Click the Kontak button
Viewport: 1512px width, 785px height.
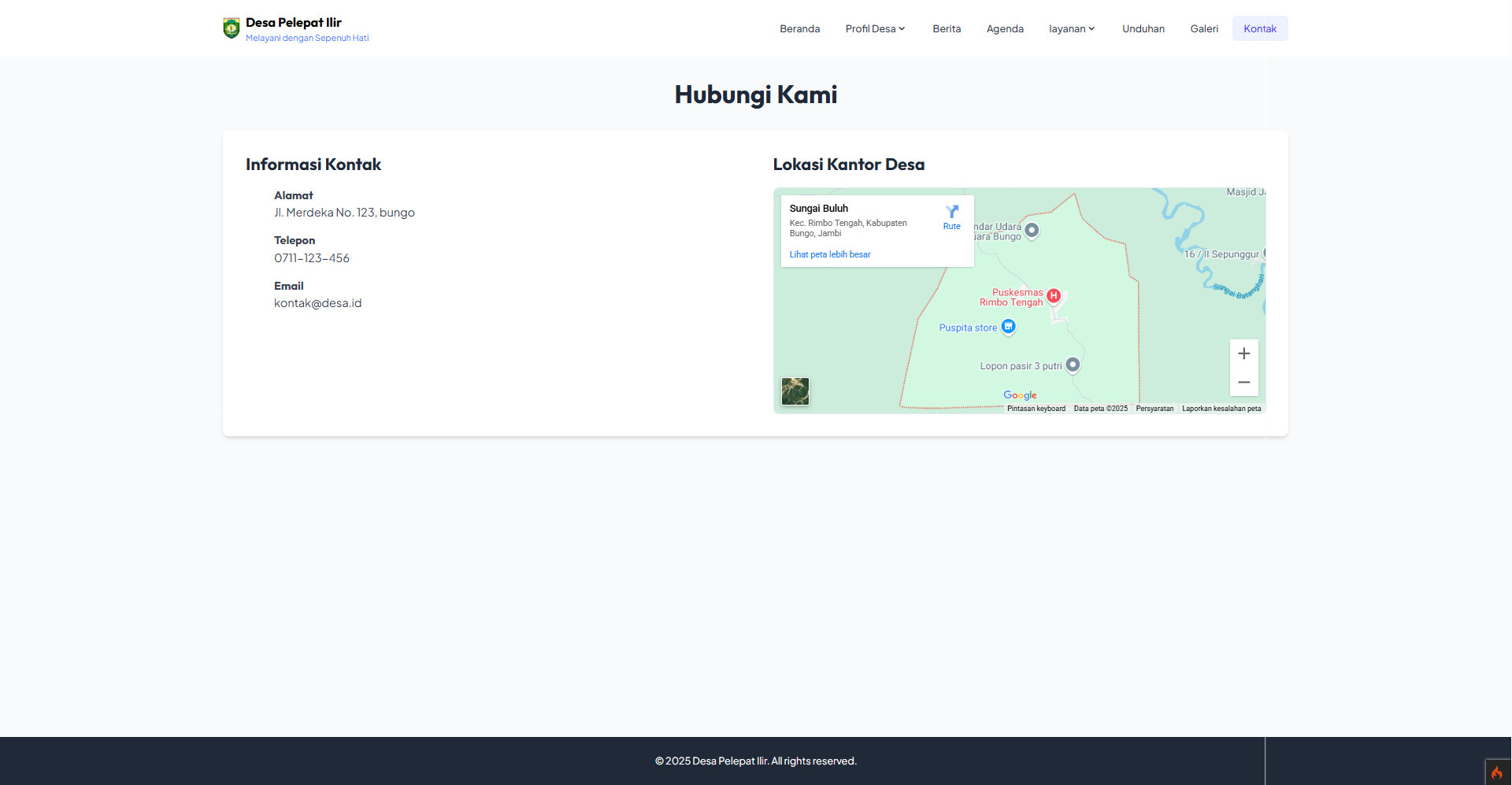1259,28
